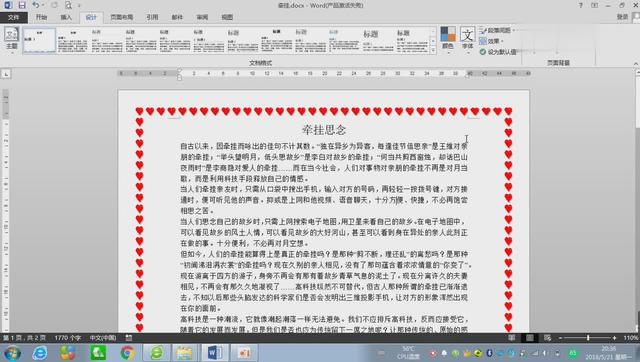Open Google Chrome from taskbar
640x362 pixels.
click(x=127, y=353)
